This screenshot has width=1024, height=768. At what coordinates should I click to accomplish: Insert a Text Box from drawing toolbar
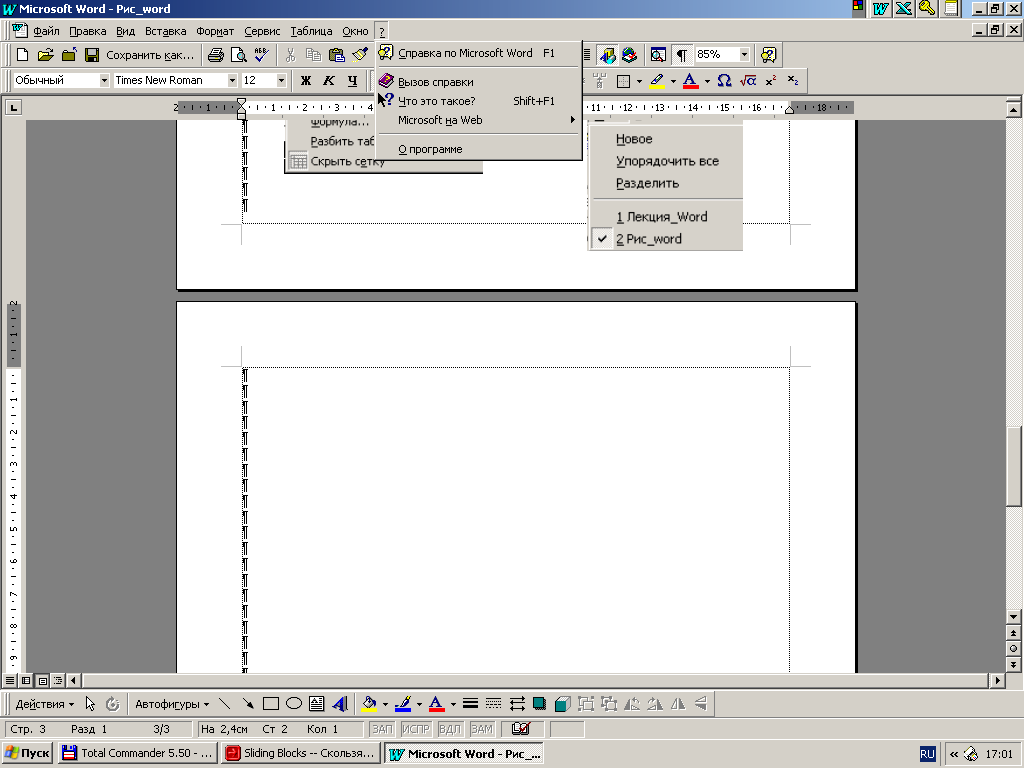(x=317, y=703)
